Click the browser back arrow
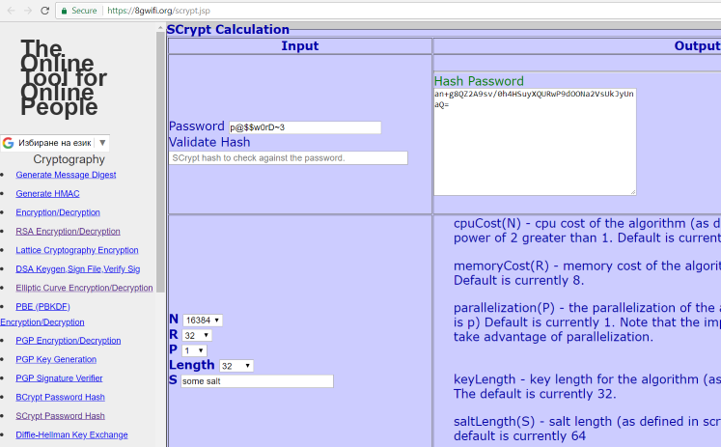Screen dimensions: 721x447 (x=9, y=10)
